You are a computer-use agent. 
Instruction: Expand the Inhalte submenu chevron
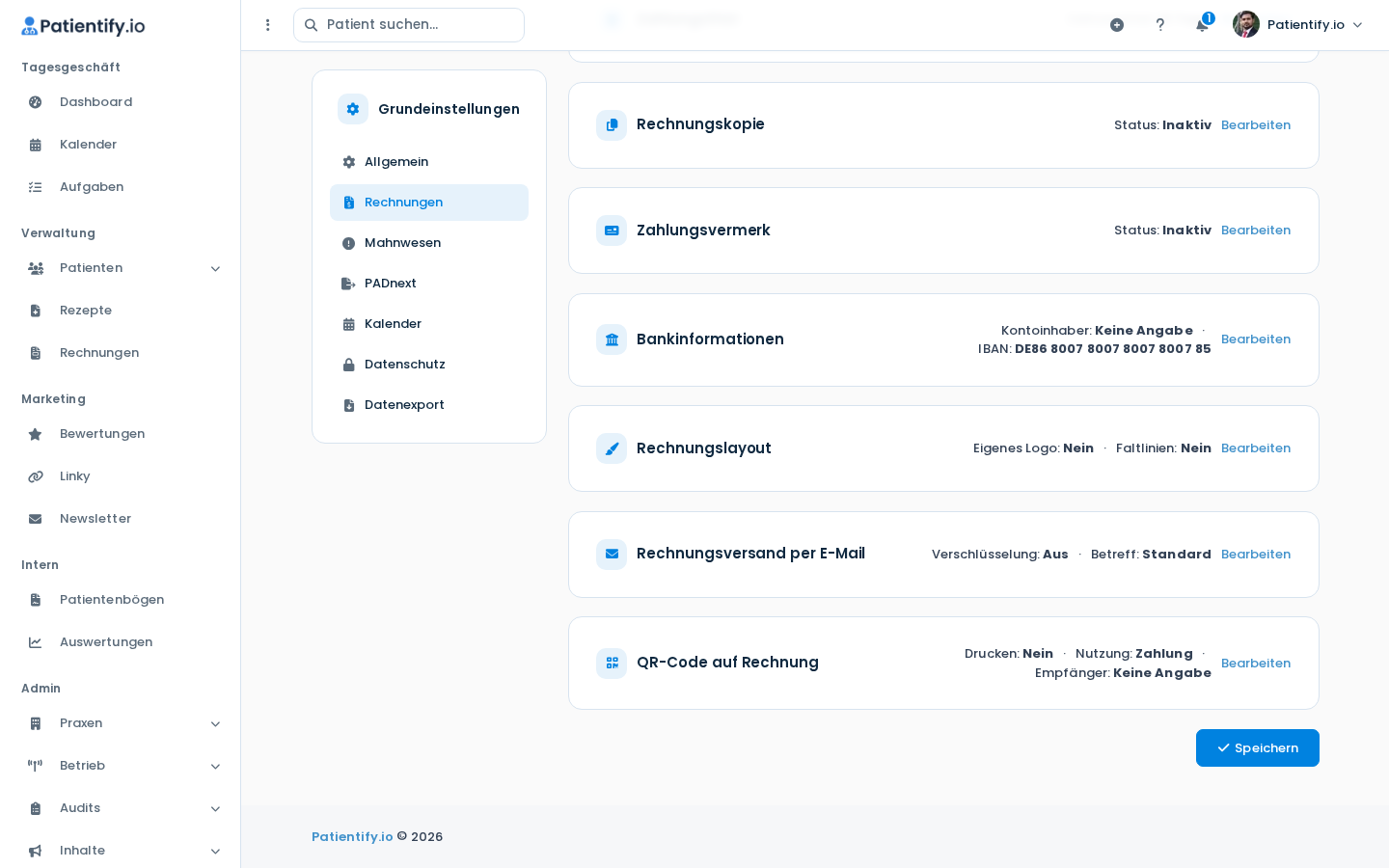tap(215, 852)
